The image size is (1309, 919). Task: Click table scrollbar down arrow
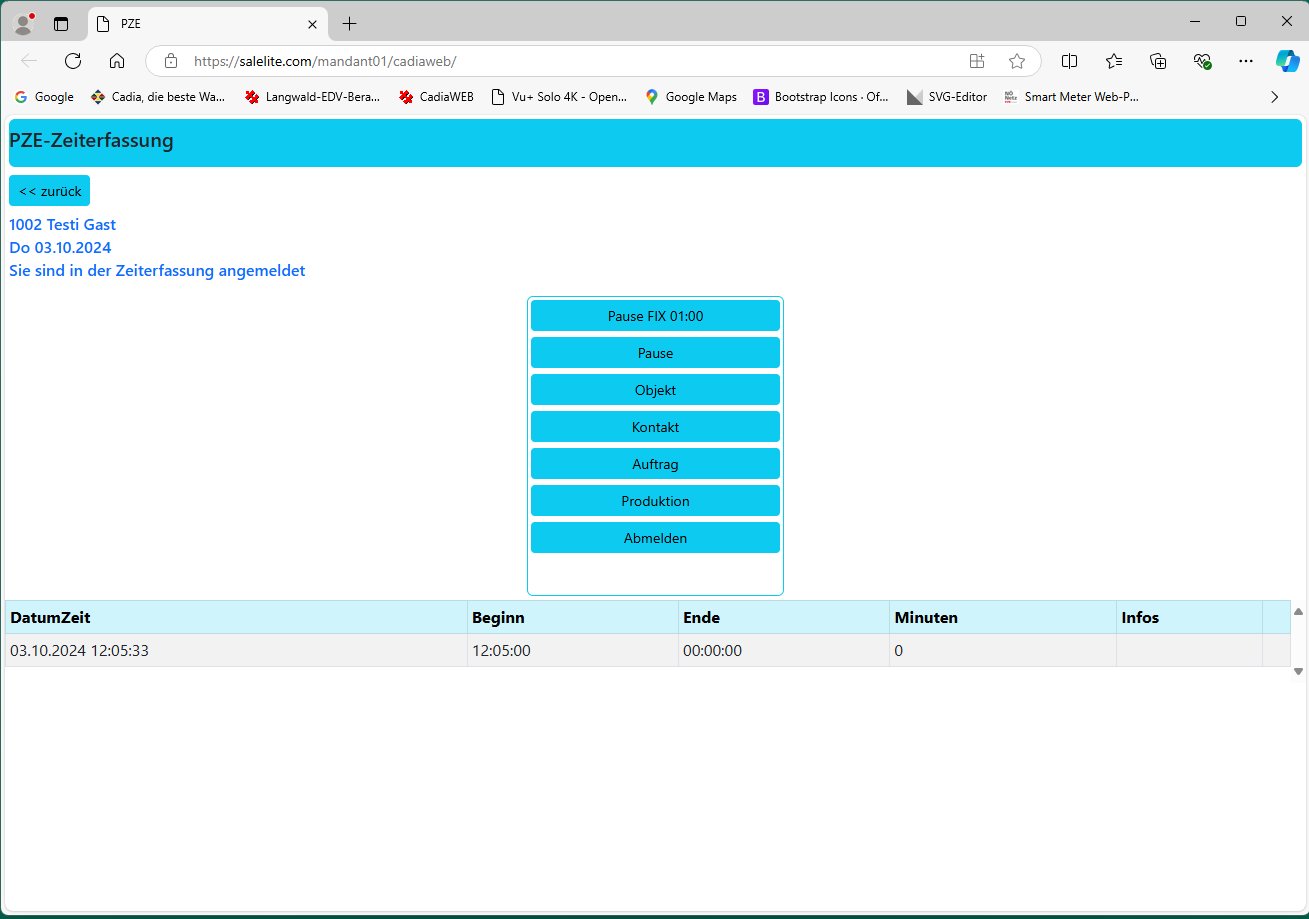1298,671
